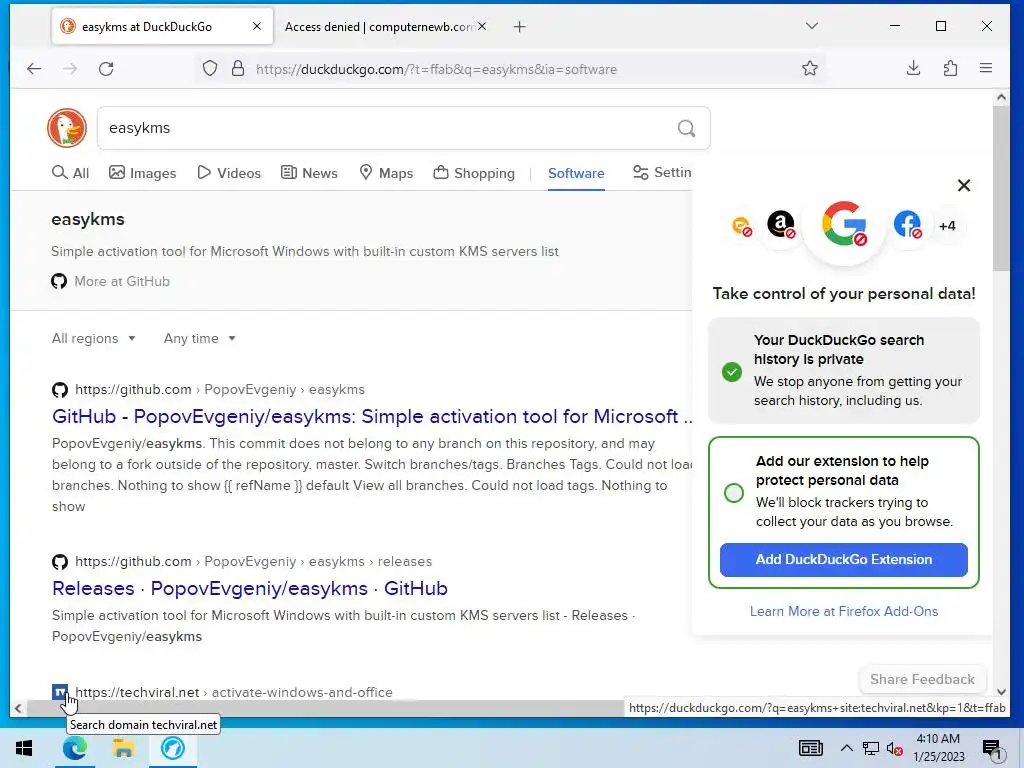The width and height of the screenshot is (1024, 768).
Task: Open Learn More at Firefox Add-Ons
Action: point(844,611)
